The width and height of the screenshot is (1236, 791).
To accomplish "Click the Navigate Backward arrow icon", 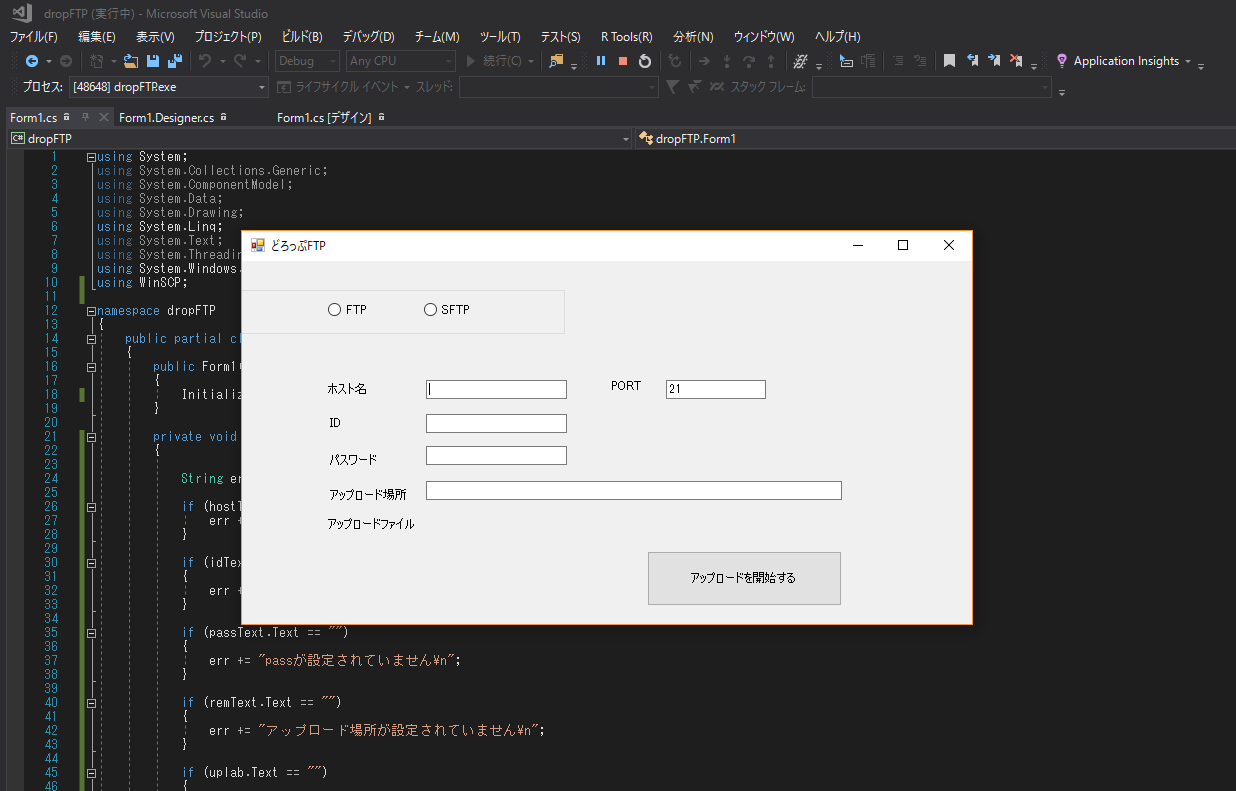I will (x=32, y=61).
